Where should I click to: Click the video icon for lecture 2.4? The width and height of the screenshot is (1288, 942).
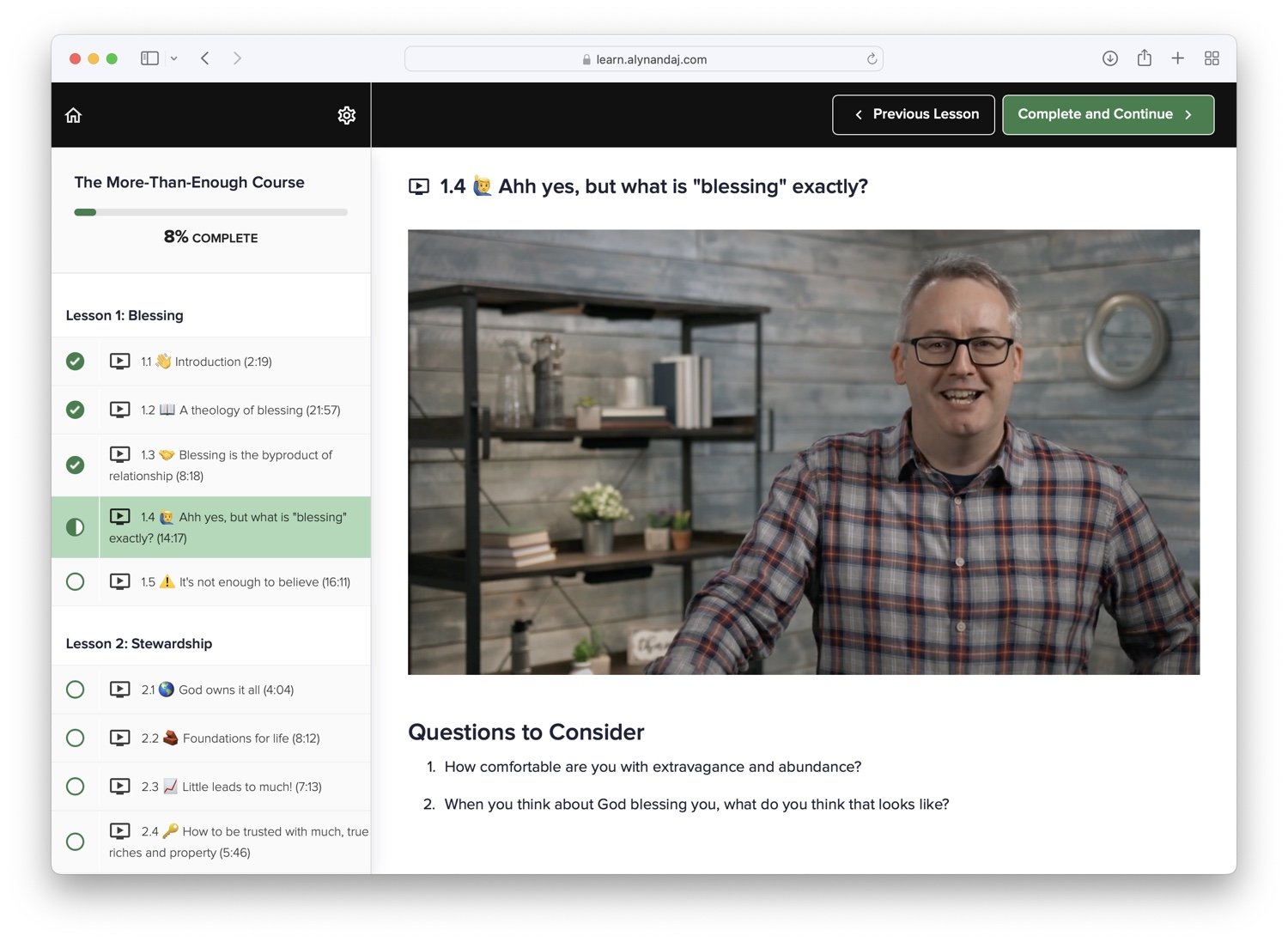click(120, 830)
